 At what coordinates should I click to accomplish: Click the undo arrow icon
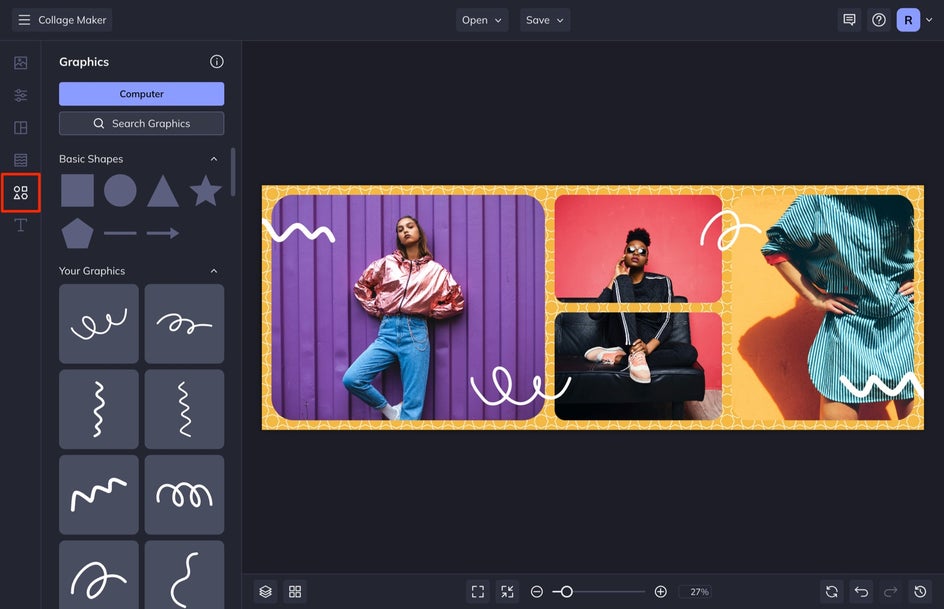click(x=861, y=592)
